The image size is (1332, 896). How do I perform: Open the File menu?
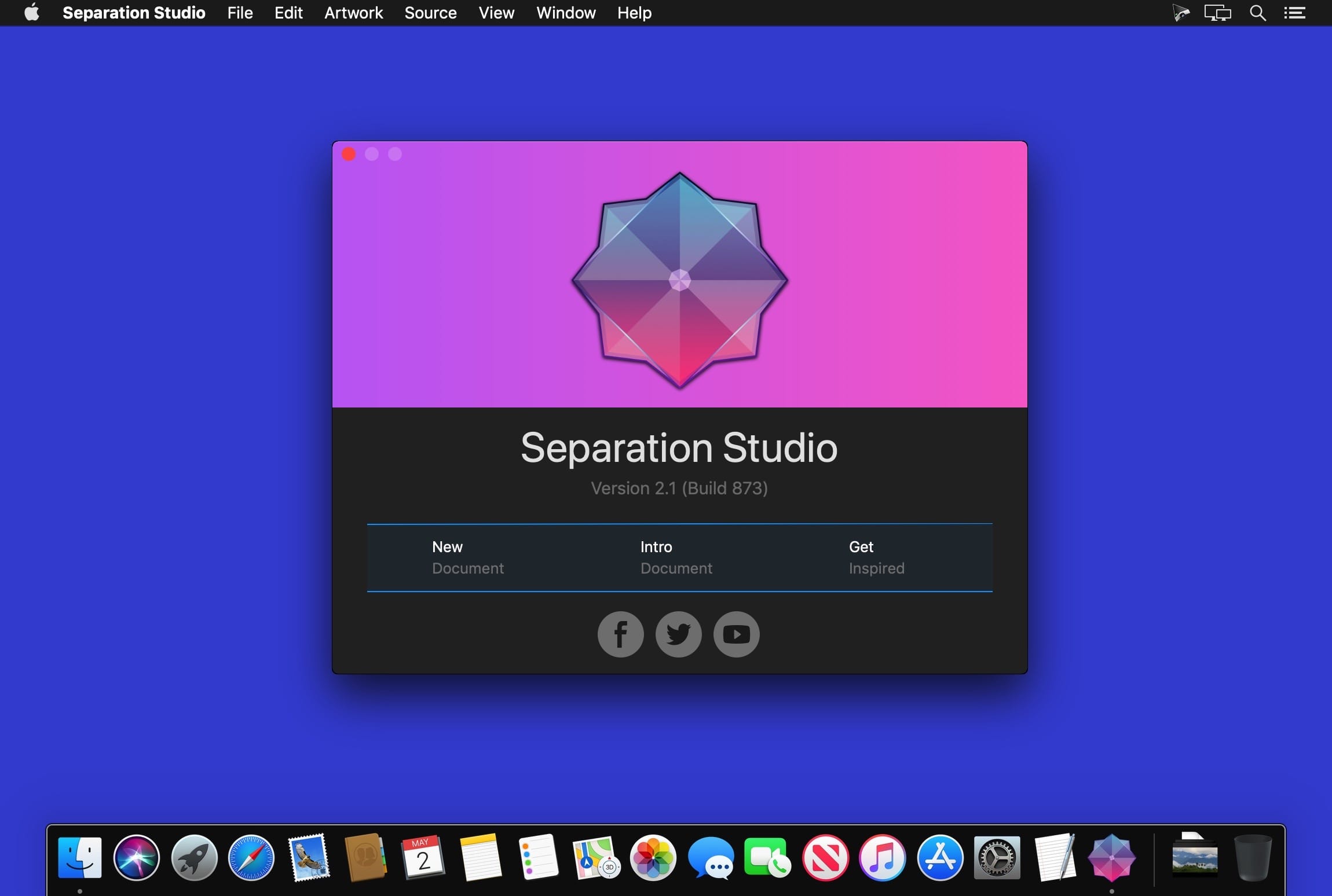(240, 13)
